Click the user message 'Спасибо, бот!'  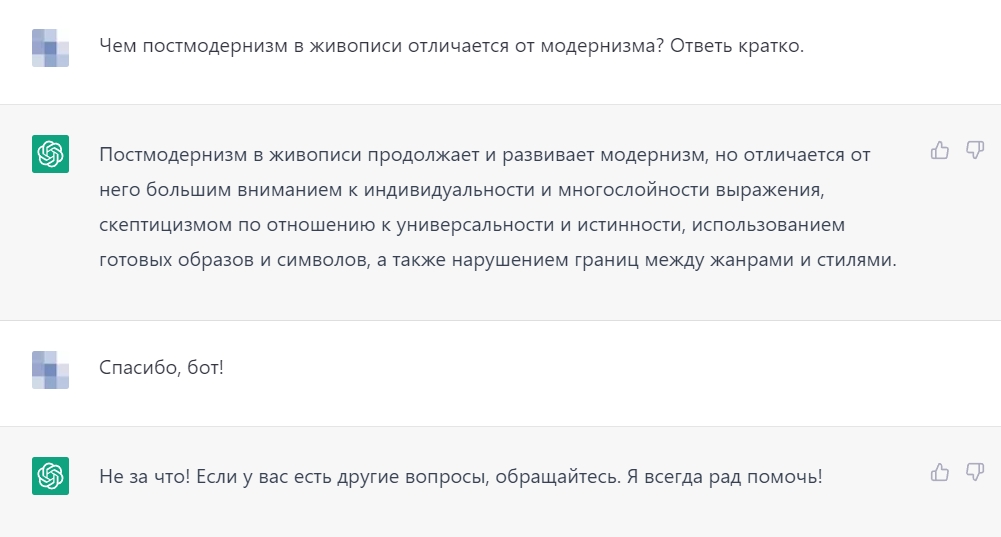point(162,368)
